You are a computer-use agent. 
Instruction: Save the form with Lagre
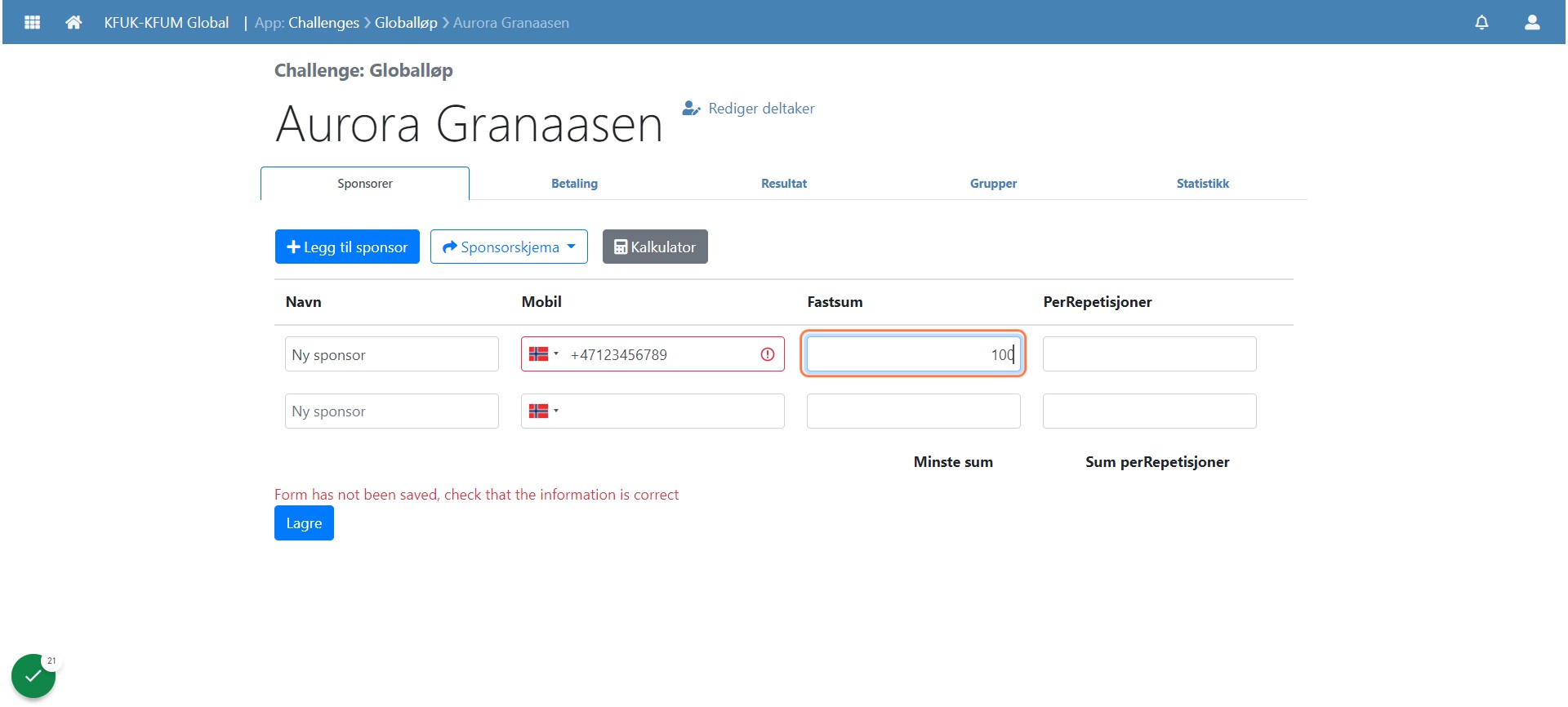[x=304, y=523]
